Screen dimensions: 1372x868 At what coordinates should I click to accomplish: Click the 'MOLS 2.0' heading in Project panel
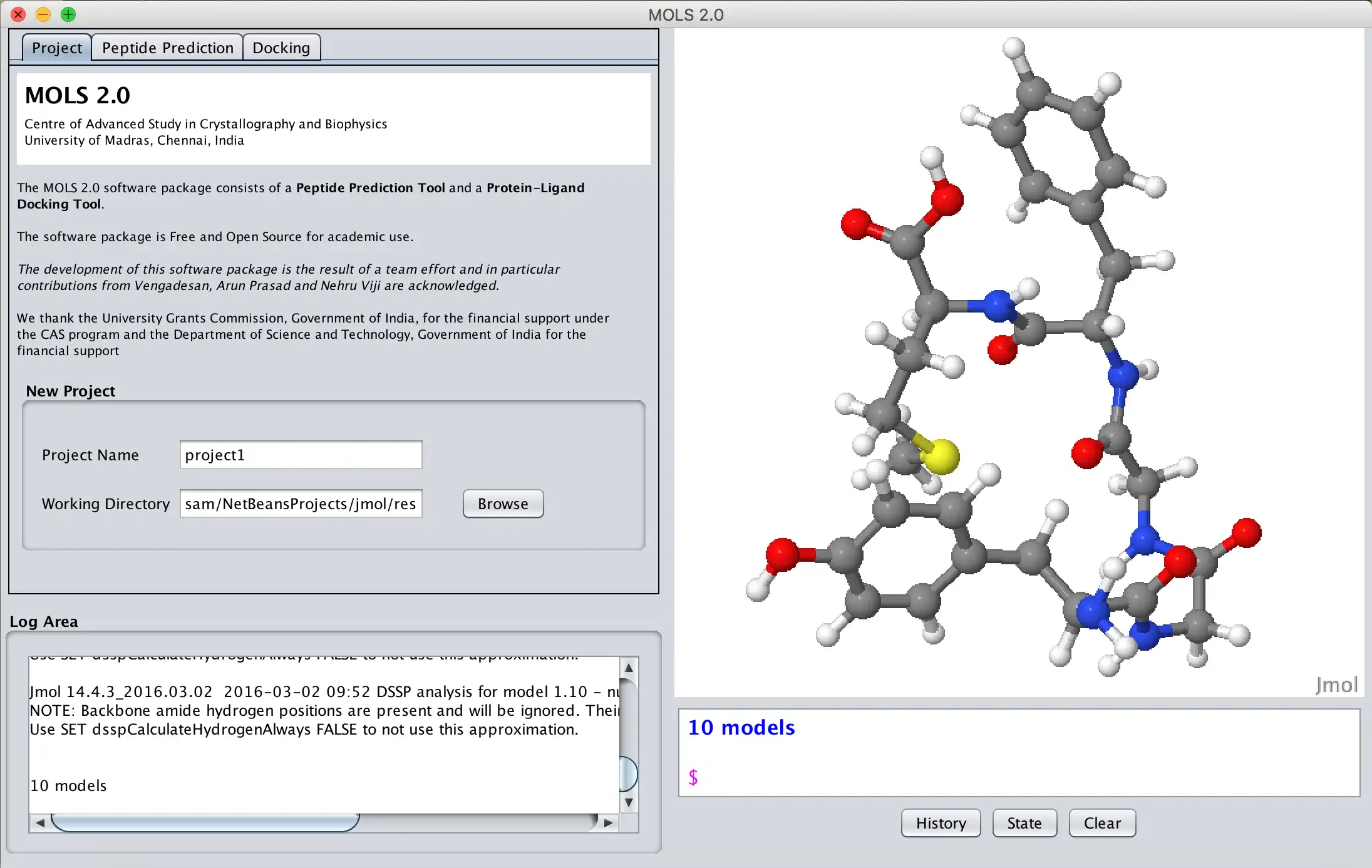click(x=78, y=95)
